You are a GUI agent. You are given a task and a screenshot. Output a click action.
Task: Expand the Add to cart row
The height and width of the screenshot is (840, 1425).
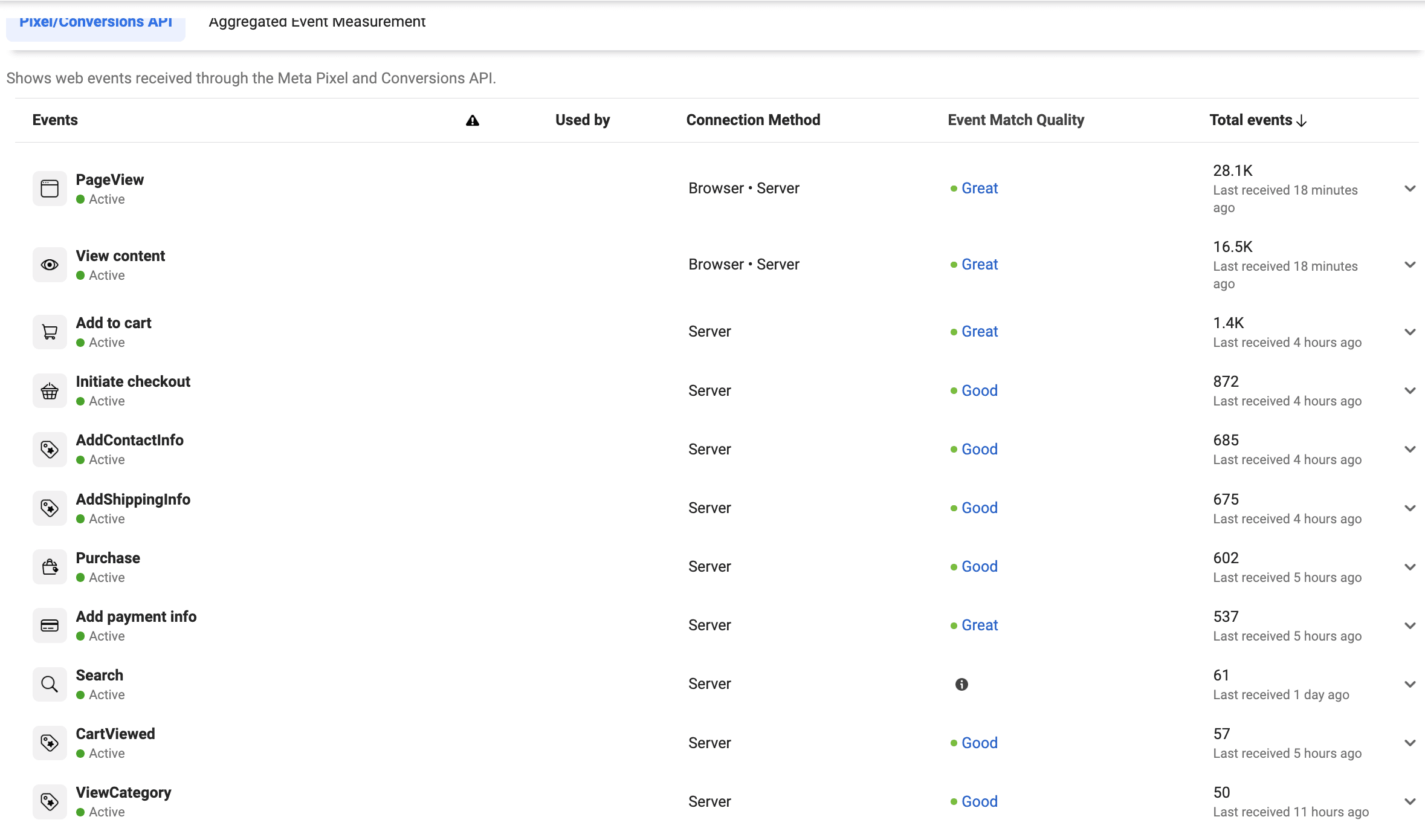tap(1410, 332)
